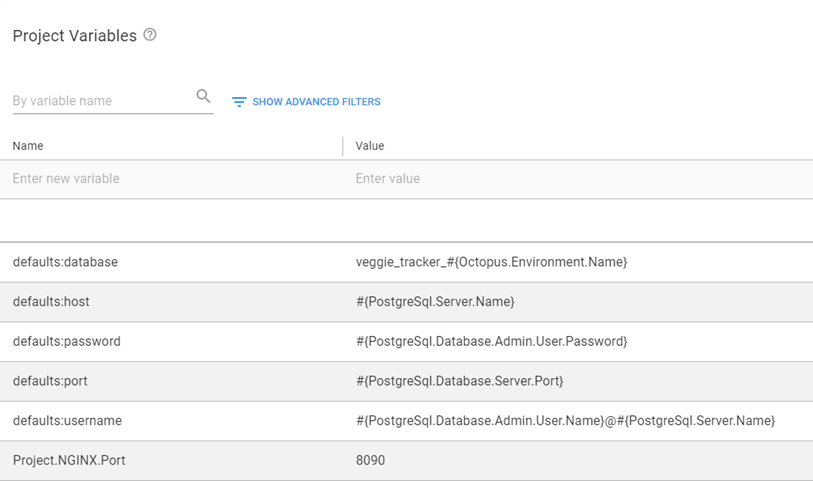Edit the 8090 port value cell
Screen dimensions: 813x481
pos(371,461)
